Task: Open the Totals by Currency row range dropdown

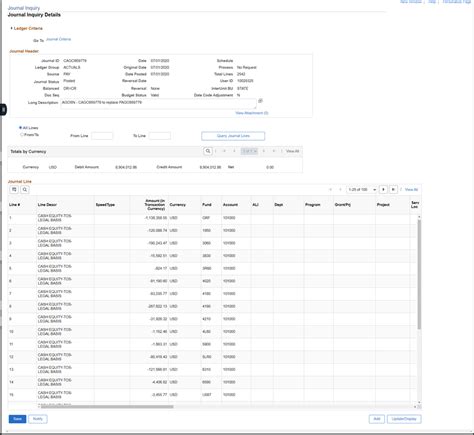Action: tap(249, 151)
